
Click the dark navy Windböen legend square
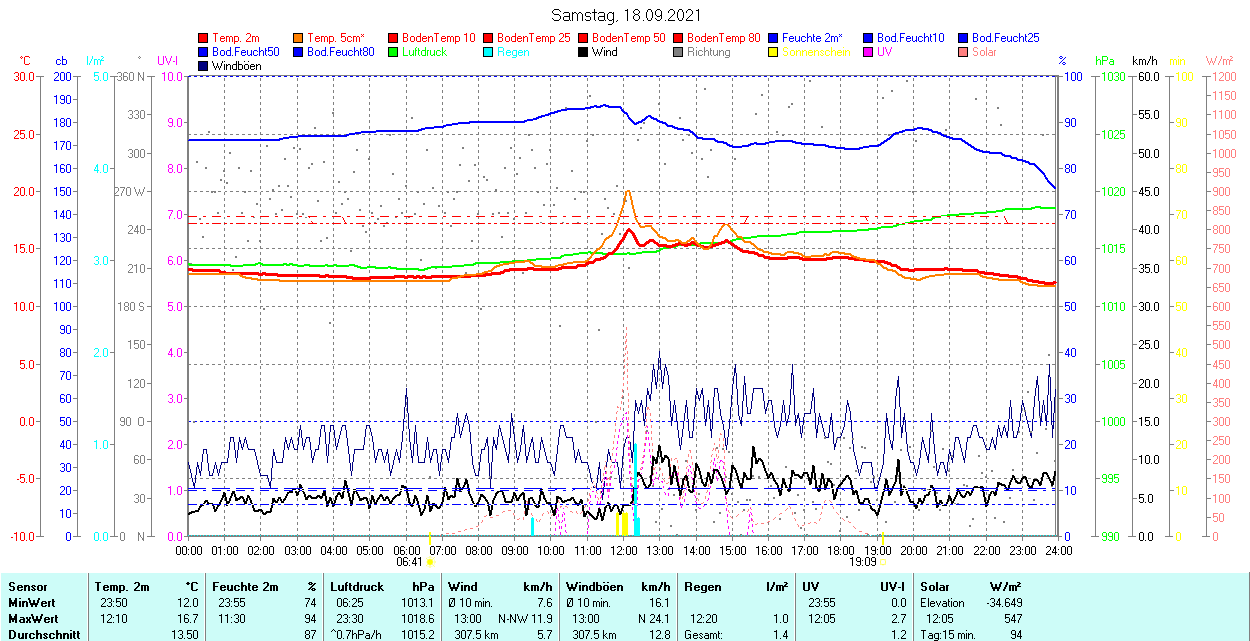(x=204, y=66)
